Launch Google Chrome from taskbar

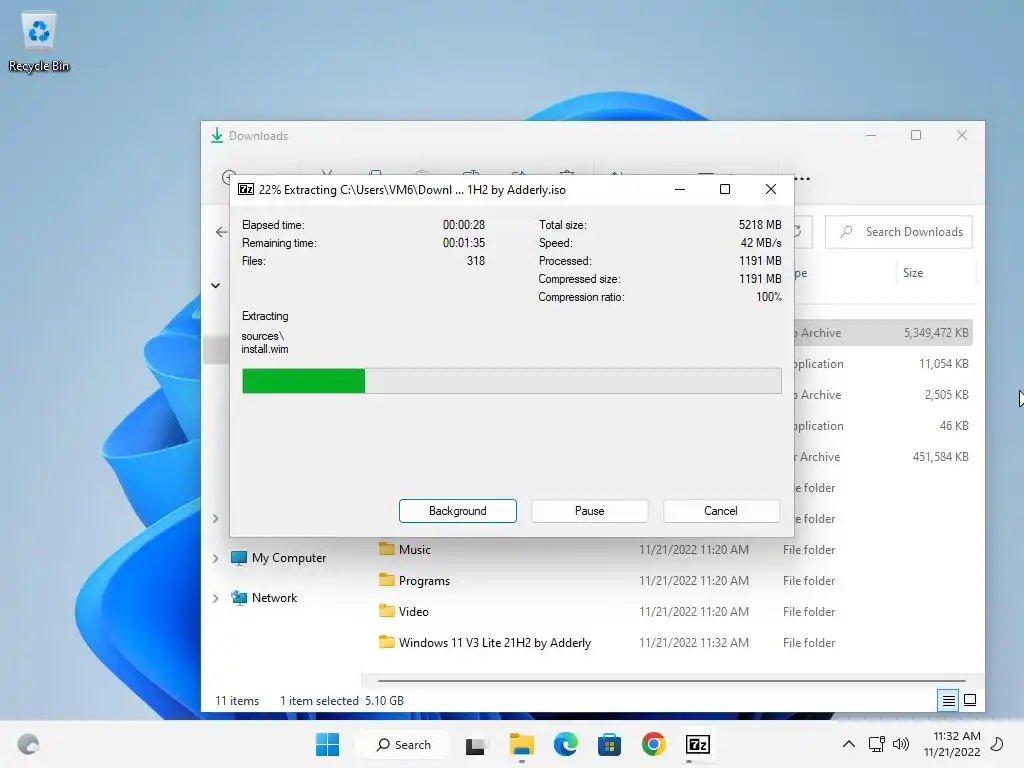pos(653,744)
